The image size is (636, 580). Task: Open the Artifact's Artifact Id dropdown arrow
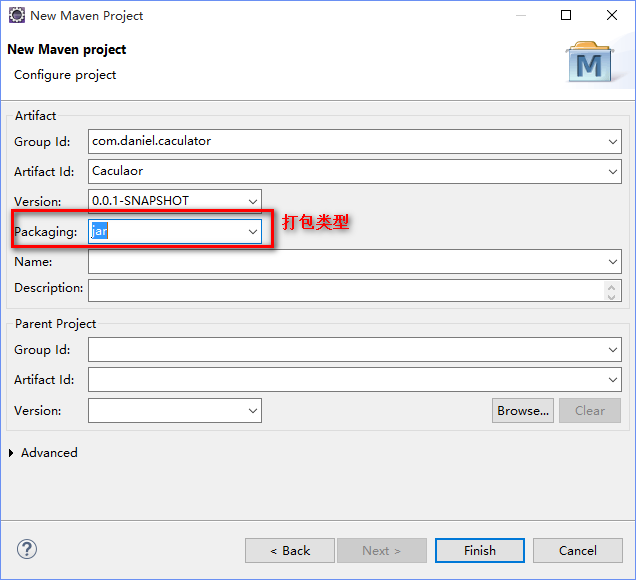tap(612, 172)
